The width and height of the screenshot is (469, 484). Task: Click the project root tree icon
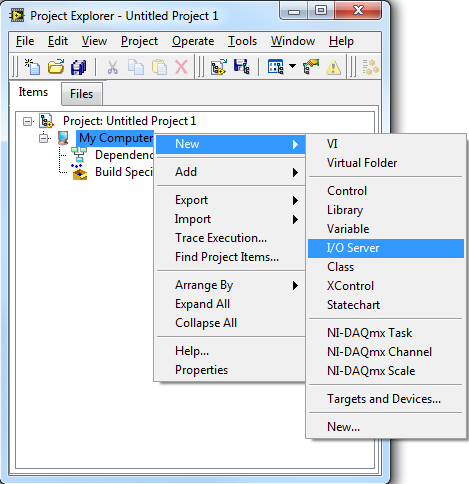coord(46,121)
